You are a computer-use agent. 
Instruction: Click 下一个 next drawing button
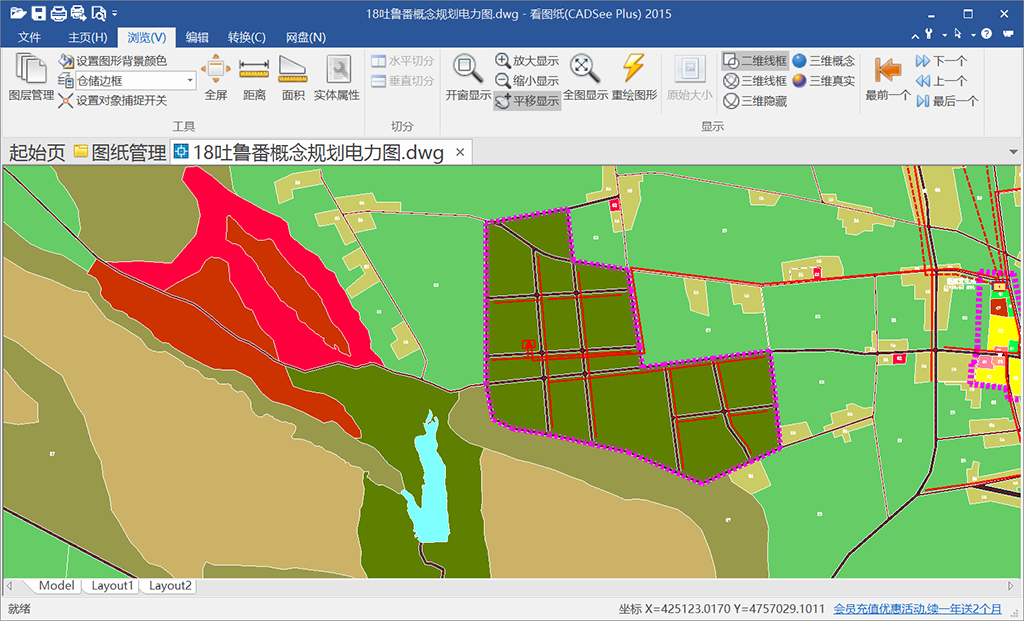[941, 61]
